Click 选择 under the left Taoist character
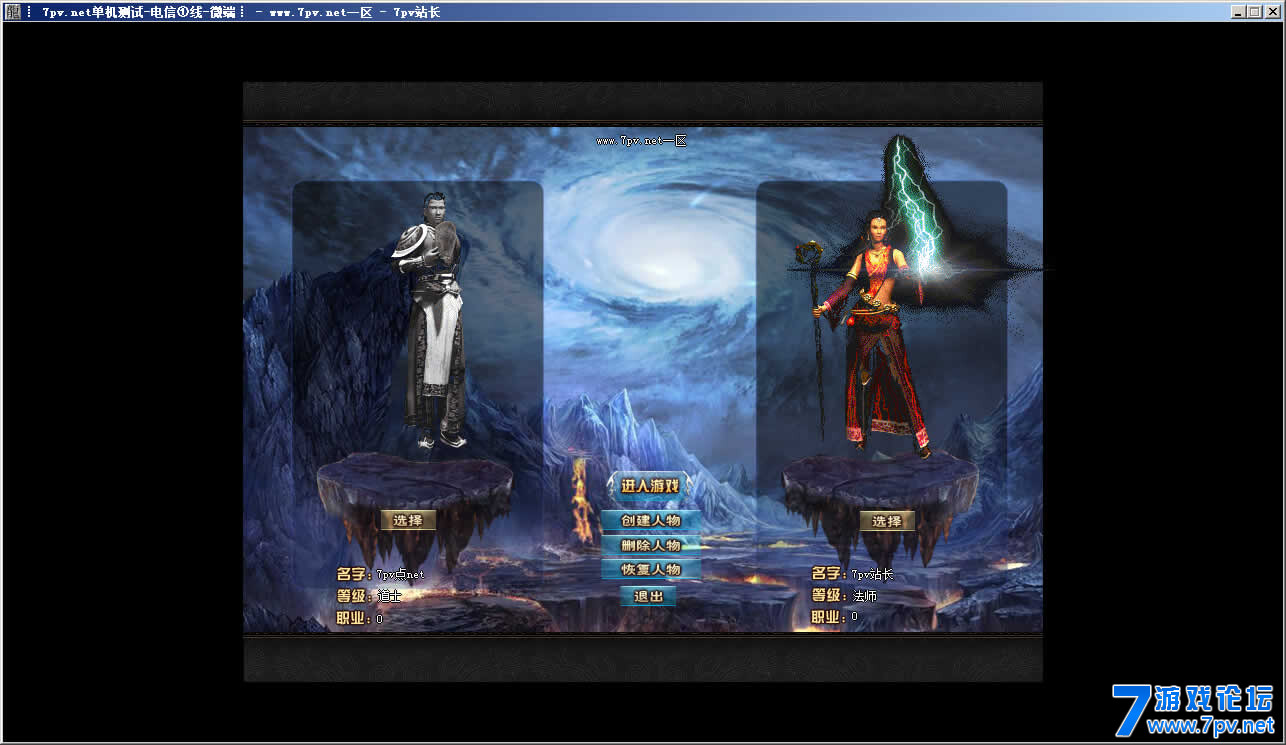Viewport: 1286px width, 745px height. click(408, 520)
